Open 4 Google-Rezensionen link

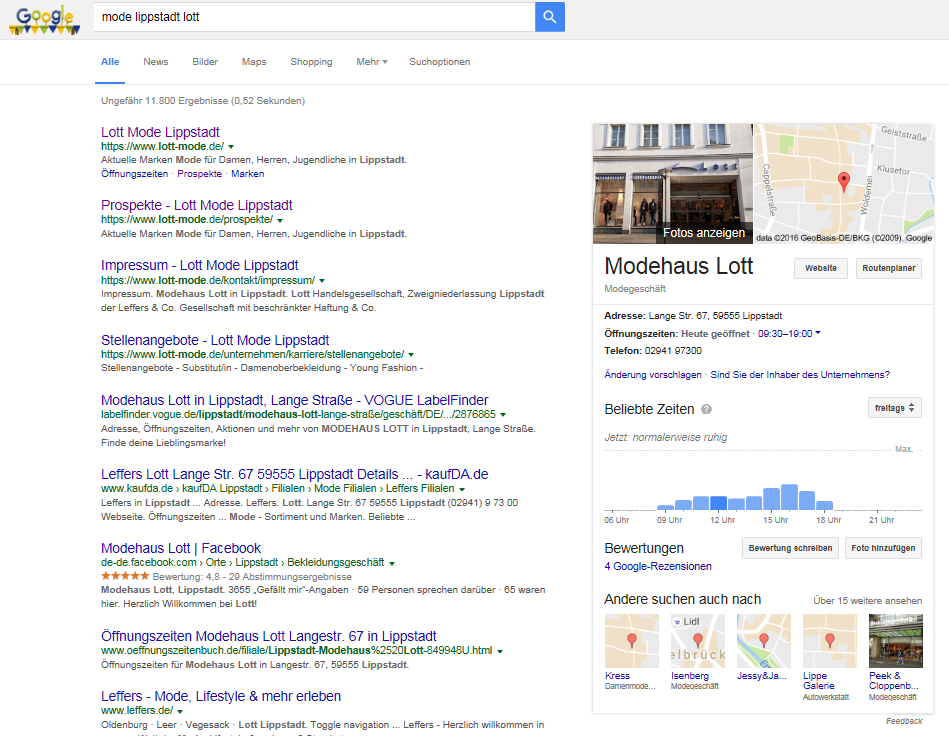[x=658, y=567]
